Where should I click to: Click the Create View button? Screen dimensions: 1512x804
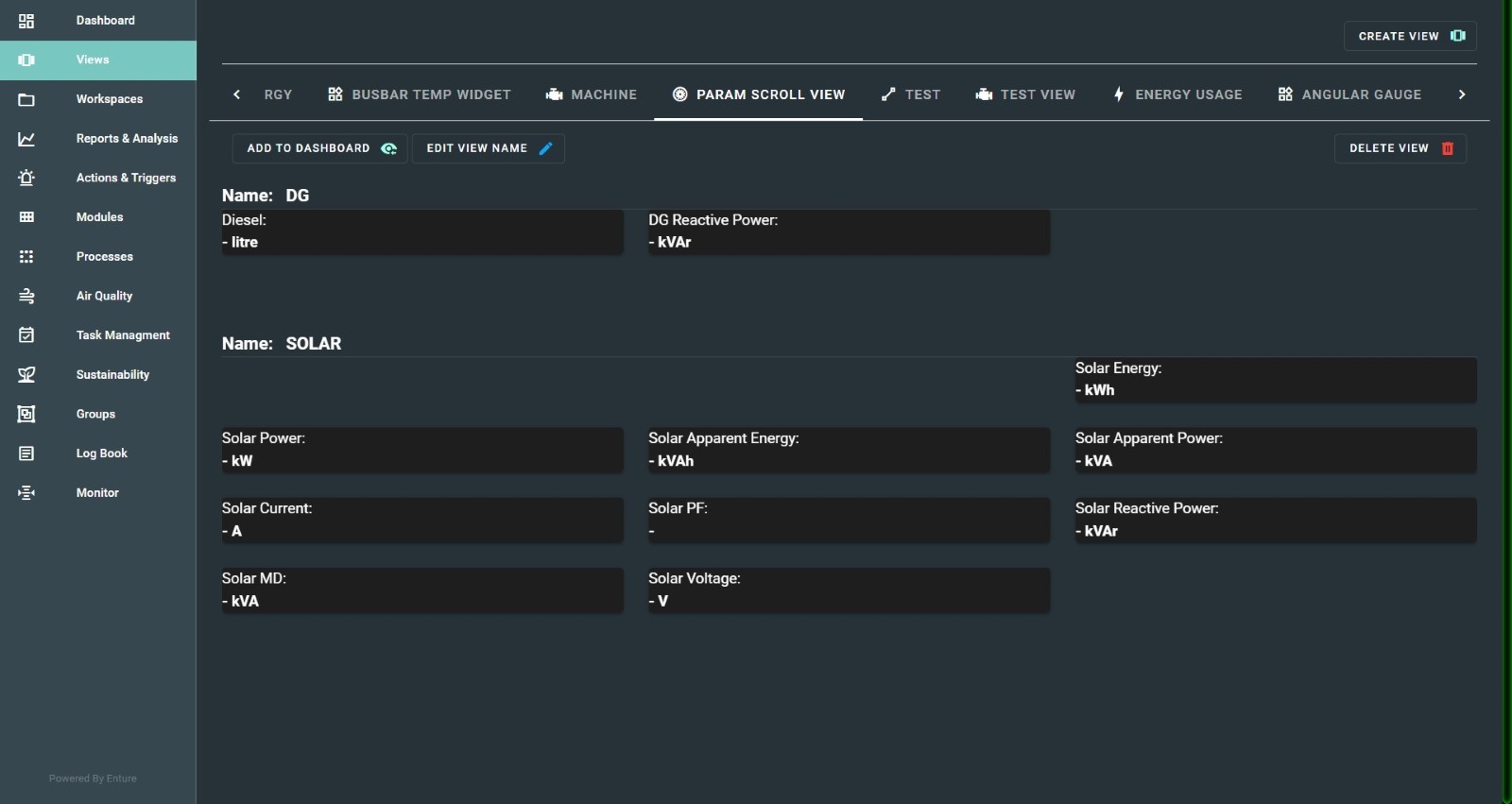coord(1410,36)
